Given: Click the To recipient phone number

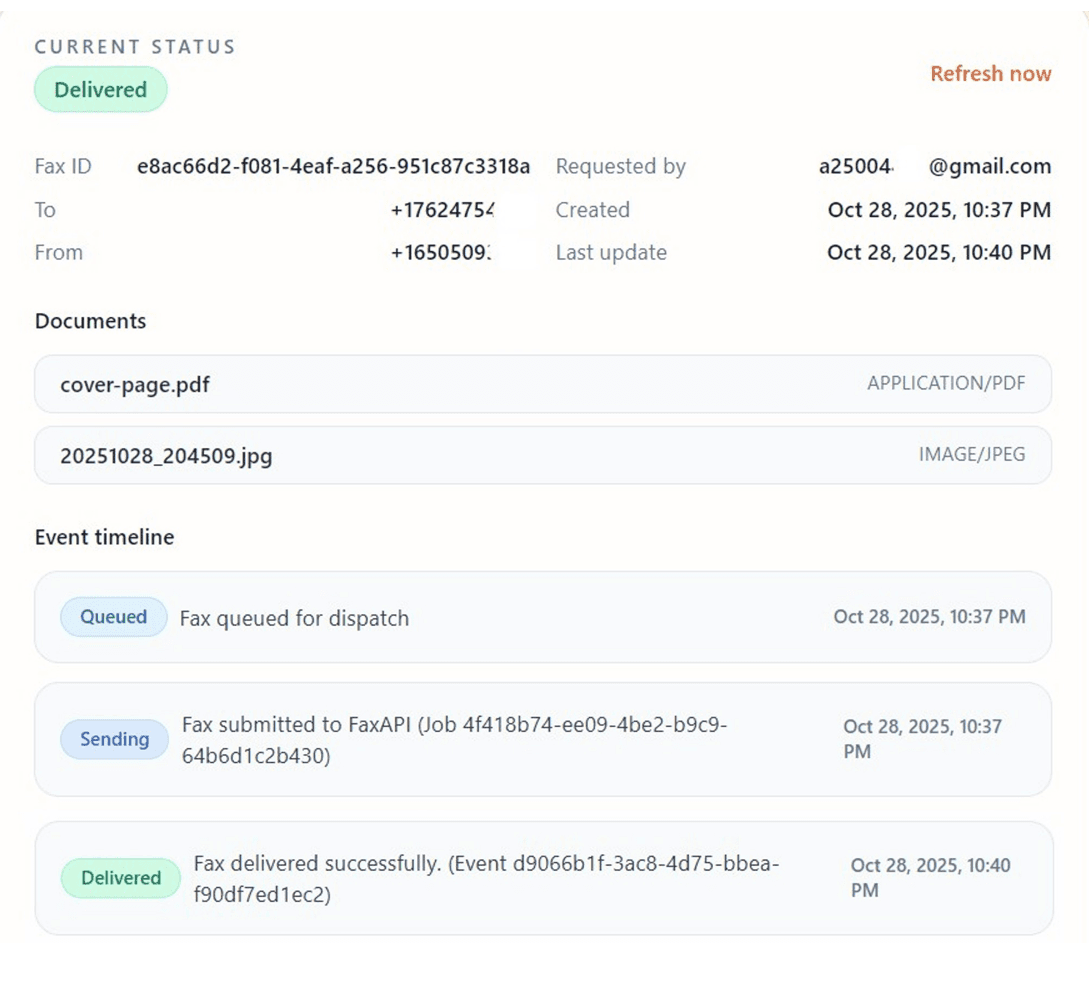Looking at the screenshot, I should point(442,210).
